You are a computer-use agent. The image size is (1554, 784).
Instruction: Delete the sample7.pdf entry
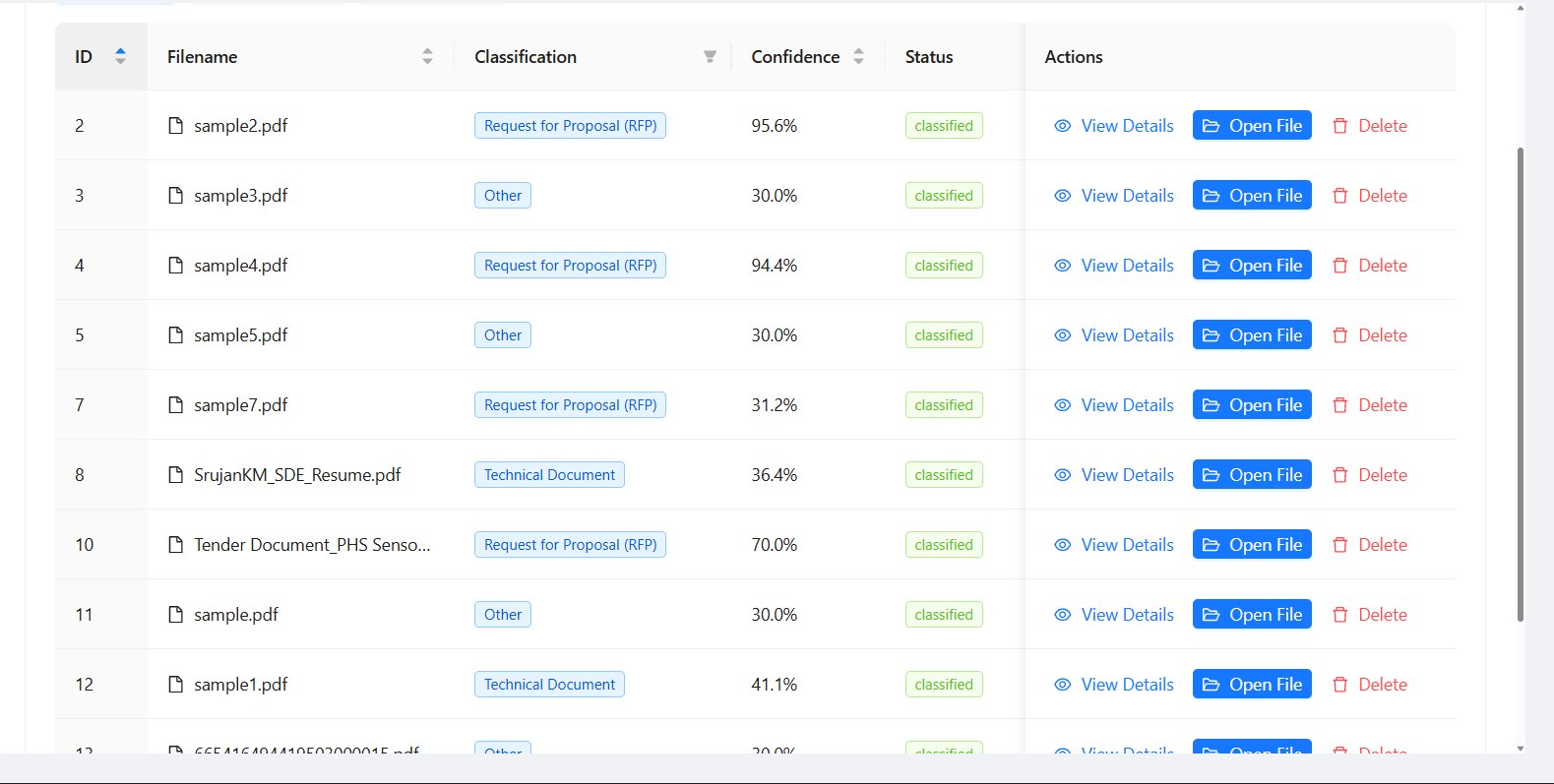pos(1369,404)
